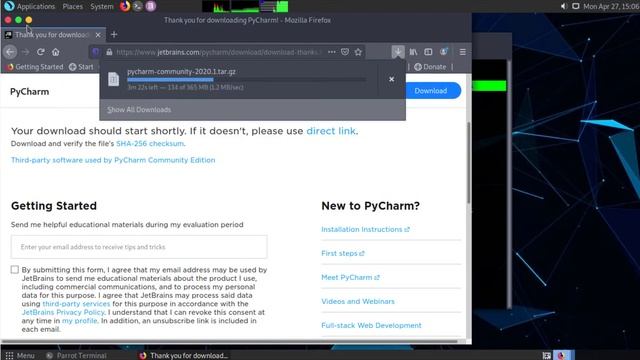The width and height of the screenshot is (640, 360).
Task: Switch to Parrot Terminal in taskbar
Action: point(76,356)
